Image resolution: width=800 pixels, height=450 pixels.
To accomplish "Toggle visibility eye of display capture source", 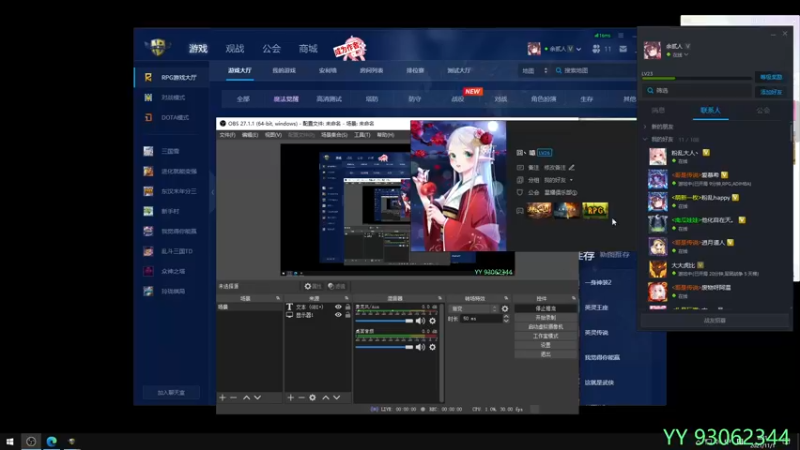I will [x=338, y=315].
